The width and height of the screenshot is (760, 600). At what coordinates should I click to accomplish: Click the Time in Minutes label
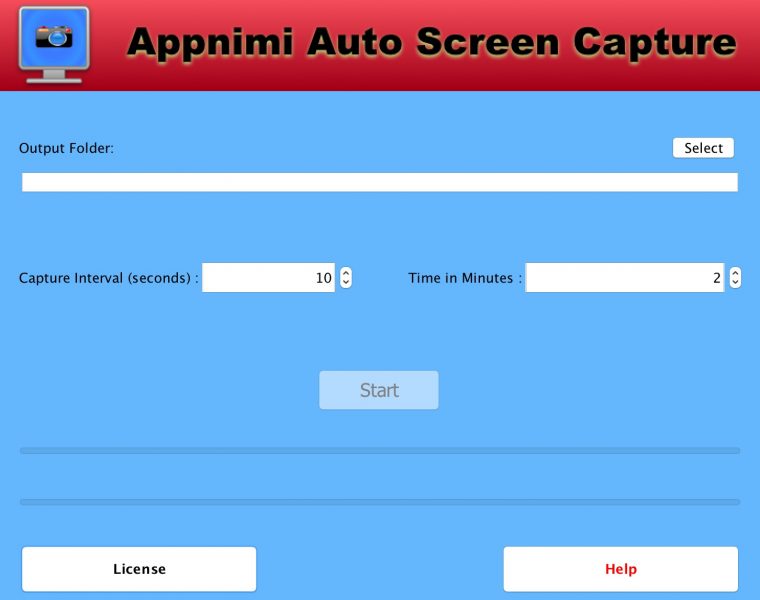tap(465, 278)
